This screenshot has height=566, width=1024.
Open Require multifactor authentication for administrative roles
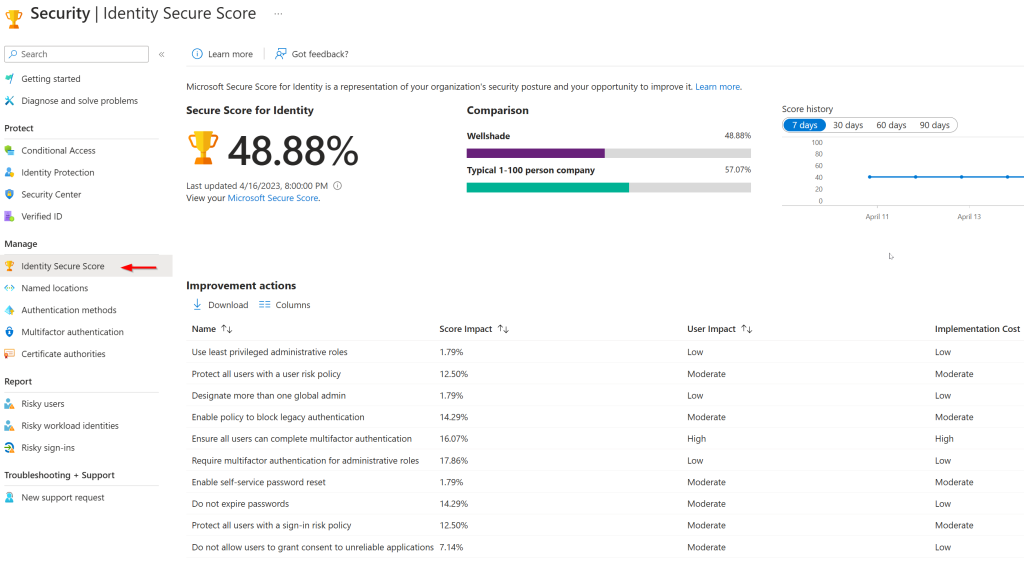[305, 461]
